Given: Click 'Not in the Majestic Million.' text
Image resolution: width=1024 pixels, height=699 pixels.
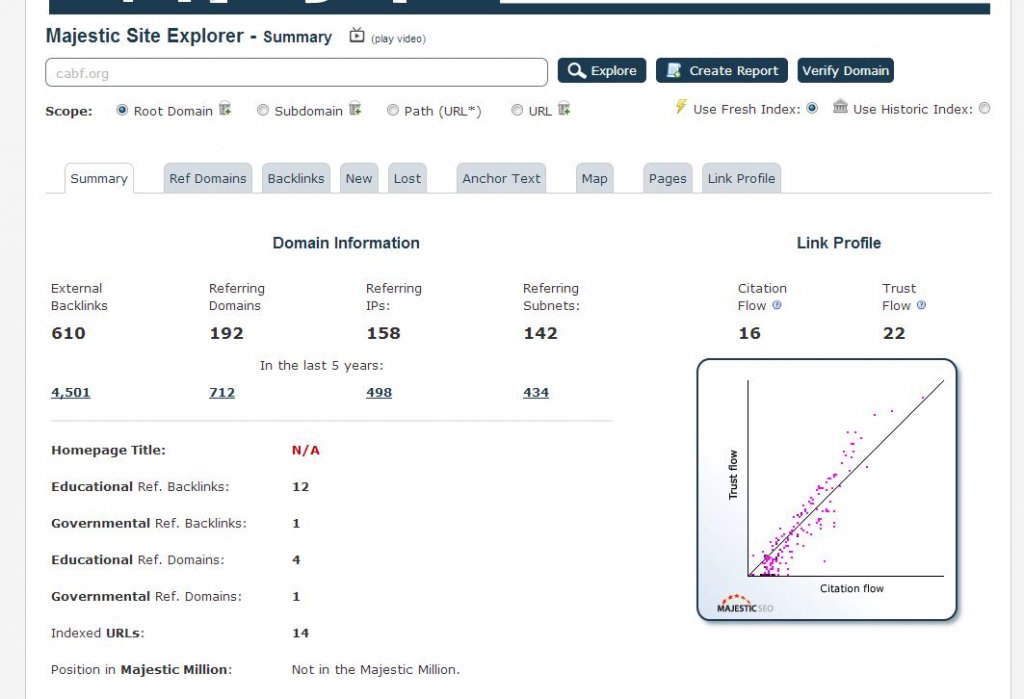Looking at the screenshot, I should [x=376, y=670].
